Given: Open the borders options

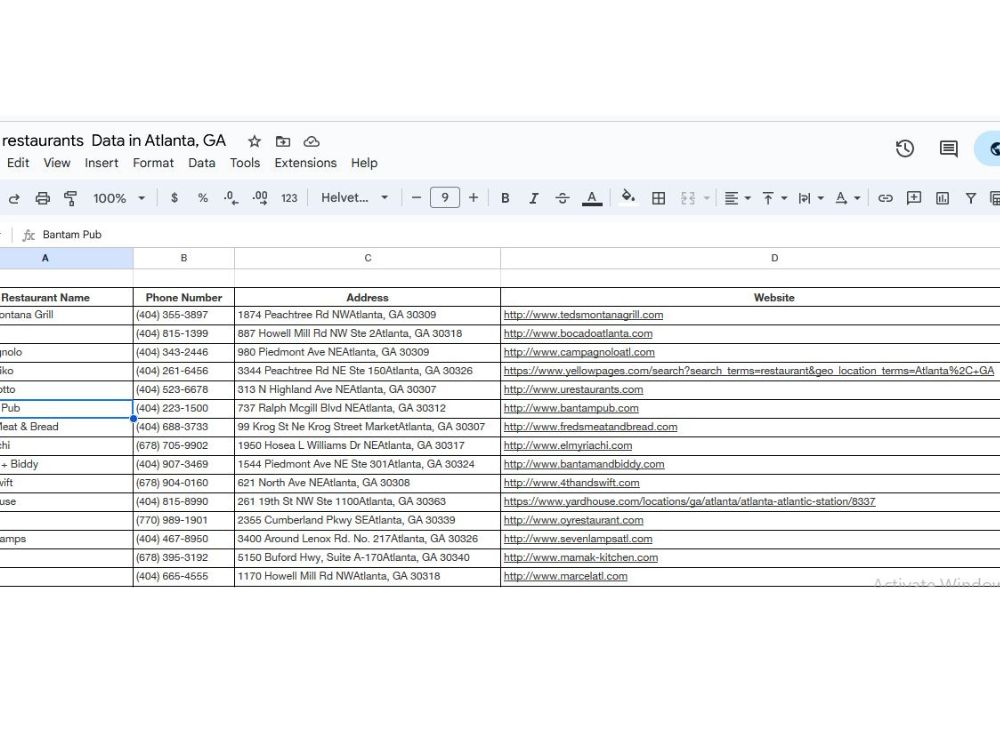Looking at the screenshot, I should [659, 198].
